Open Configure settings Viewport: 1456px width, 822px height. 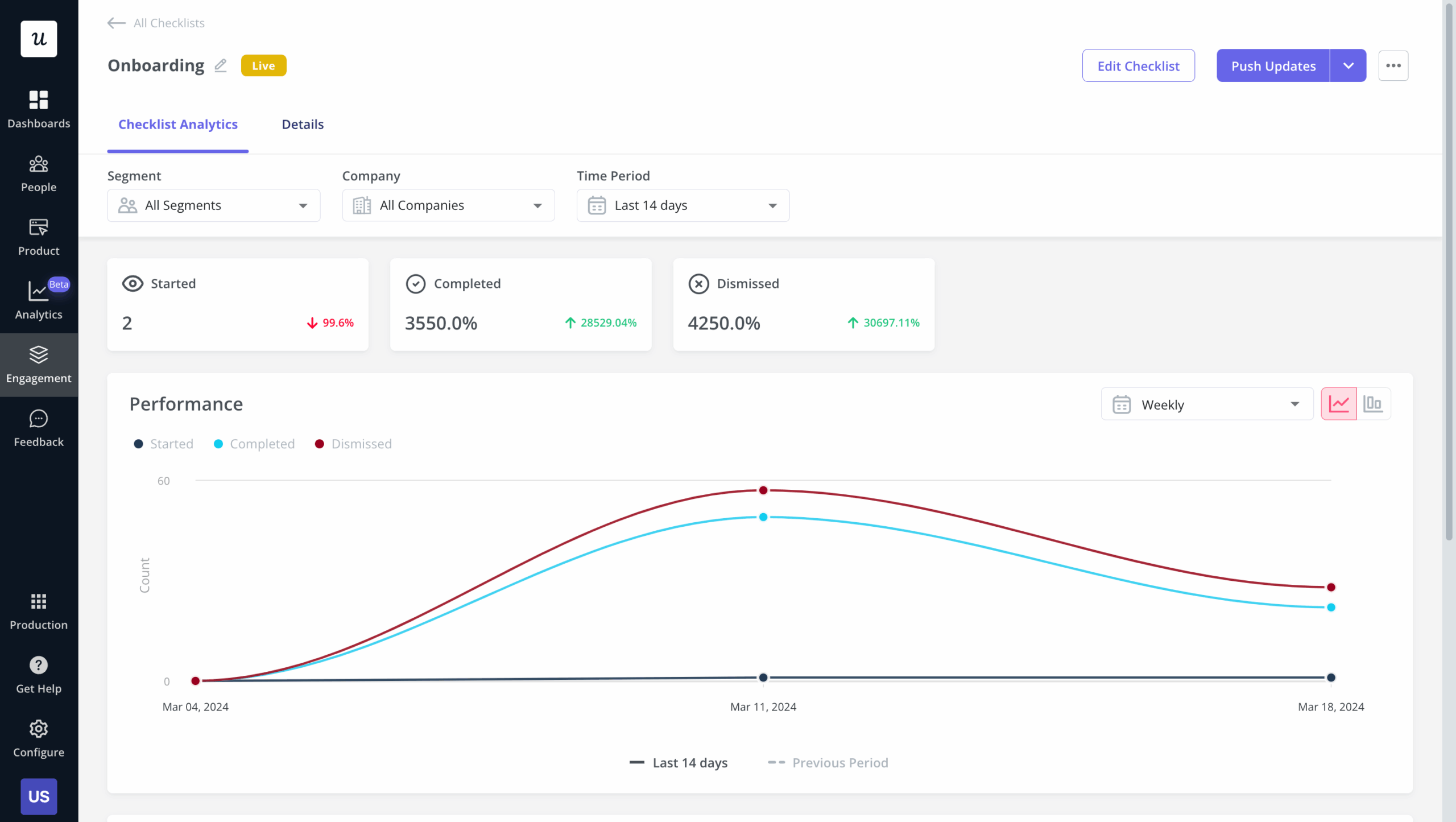pyautogui.click(x=39, y=738)
